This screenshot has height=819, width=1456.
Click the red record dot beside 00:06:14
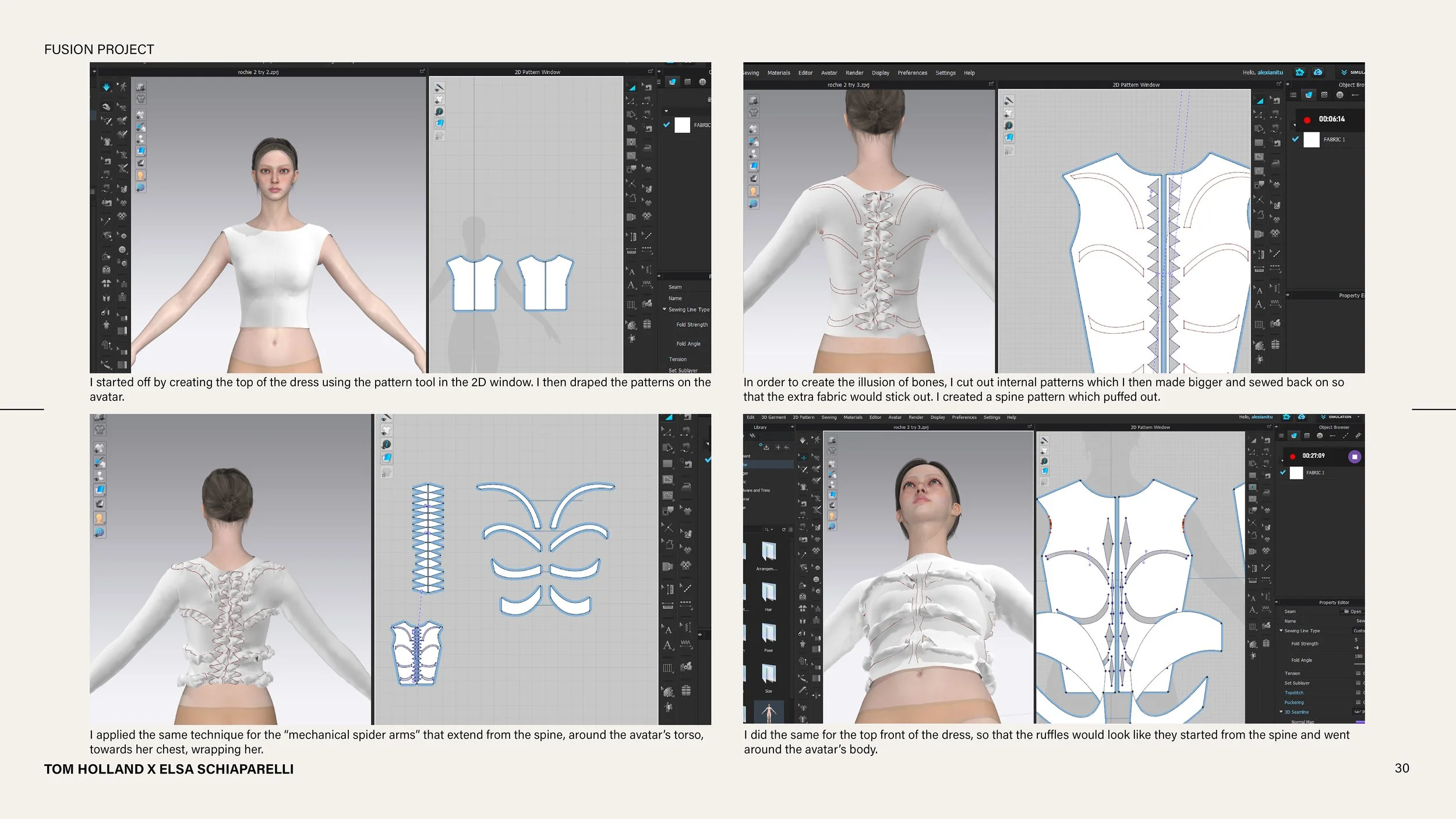pyautogui.click(x=1307, y=119)
